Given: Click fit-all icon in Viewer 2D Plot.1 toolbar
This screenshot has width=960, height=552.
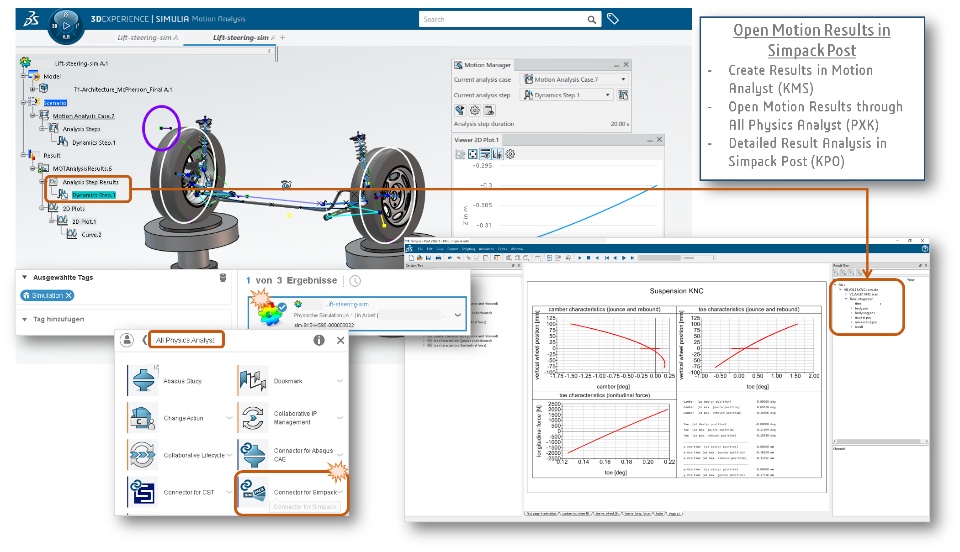Looking at the screenshot, I should click(472, 154).
